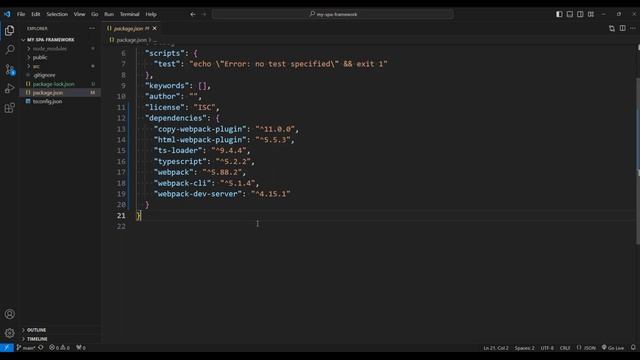The image size is (640, 360).
Task: Open the Search view in activity bar
Action: coord(9,49)
